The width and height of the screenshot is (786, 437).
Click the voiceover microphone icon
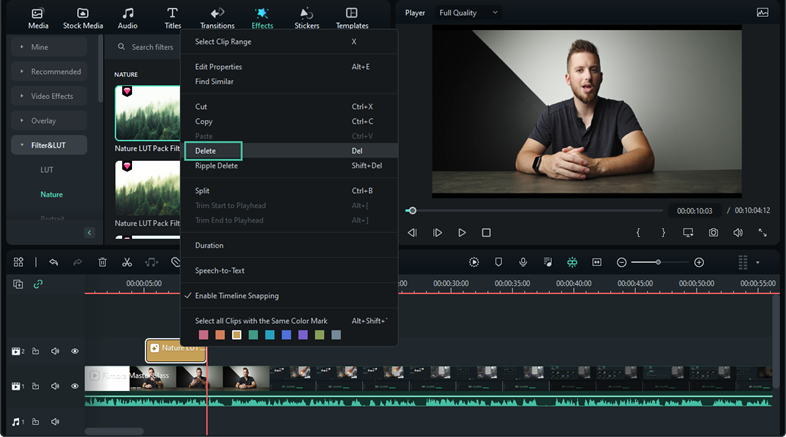[x=523, y=262]
